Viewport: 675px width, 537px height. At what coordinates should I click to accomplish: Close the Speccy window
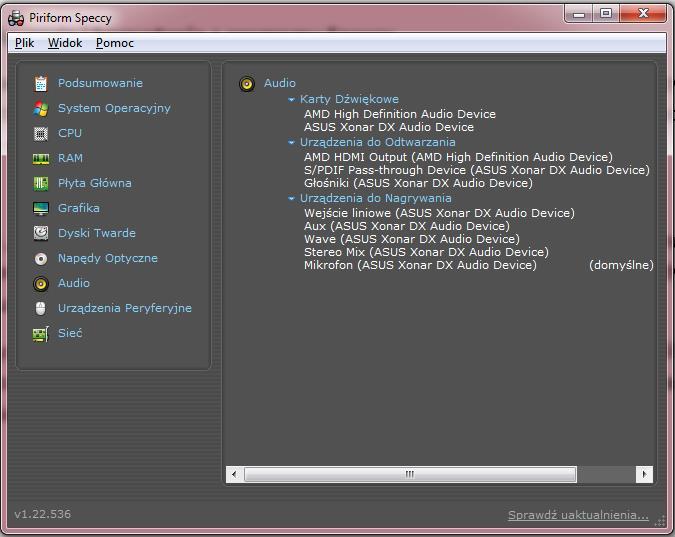(643, 14)
